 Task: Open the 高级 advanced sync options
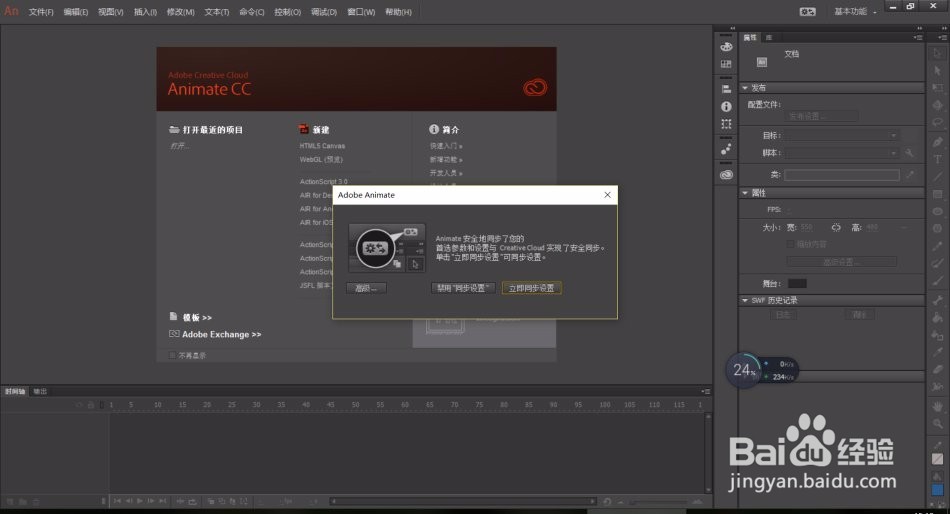[366, 288]
